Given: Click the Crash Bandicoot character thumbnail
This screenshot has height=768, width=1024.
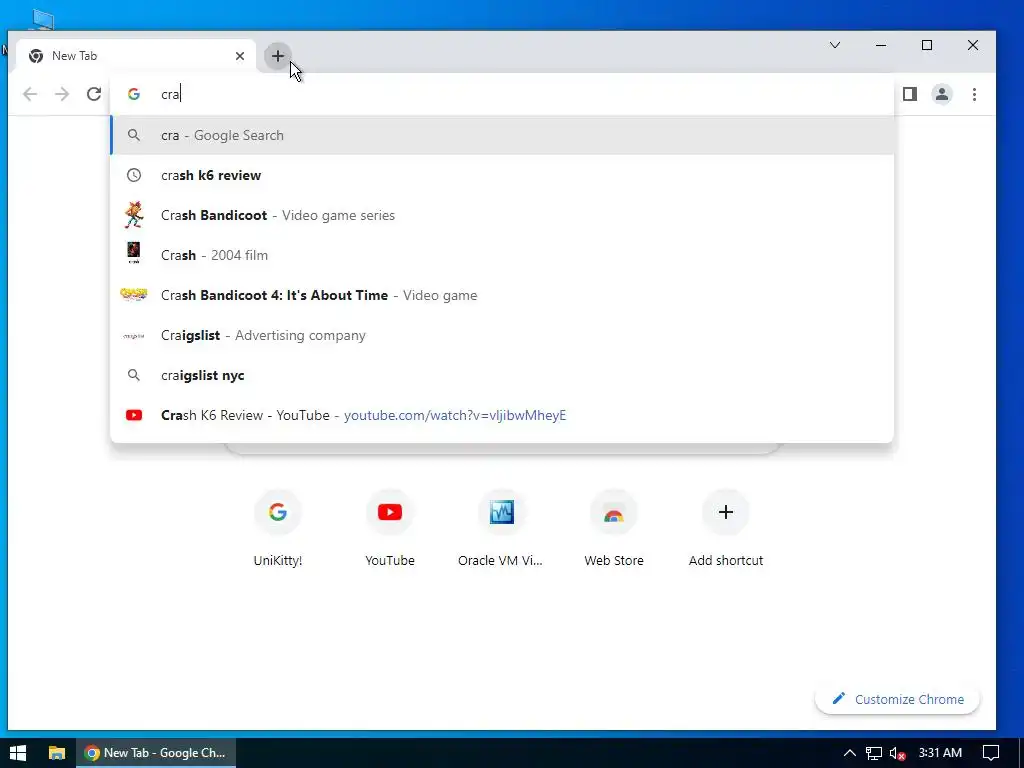Looking at the screenshot, I should pyautogui.click(x=134, y=215).
